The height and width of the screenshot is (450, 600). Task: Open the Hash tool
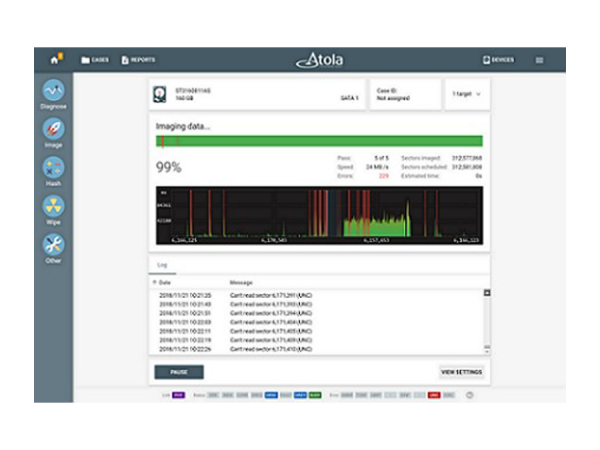[x=53, y=168]
